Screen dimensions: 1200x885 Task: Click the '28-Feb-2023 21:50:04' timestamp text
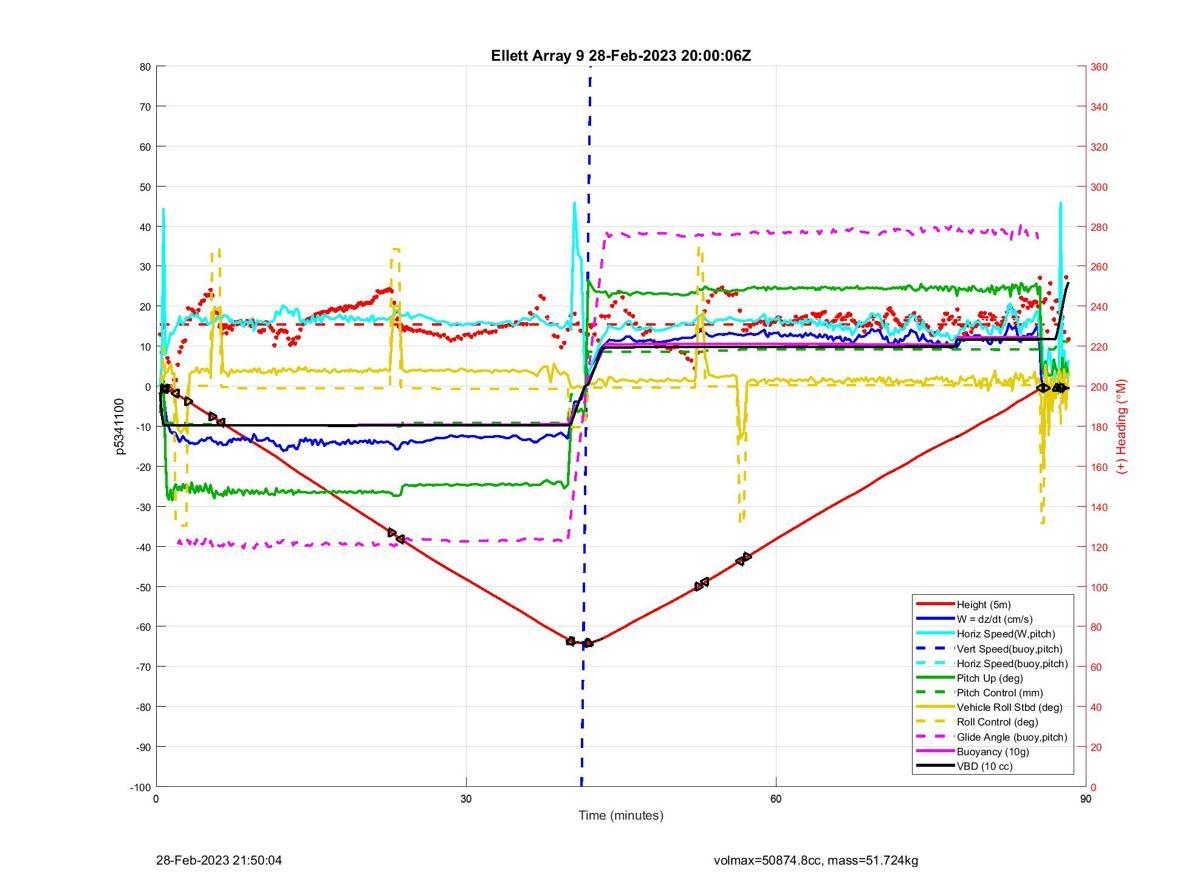[219, 860]
